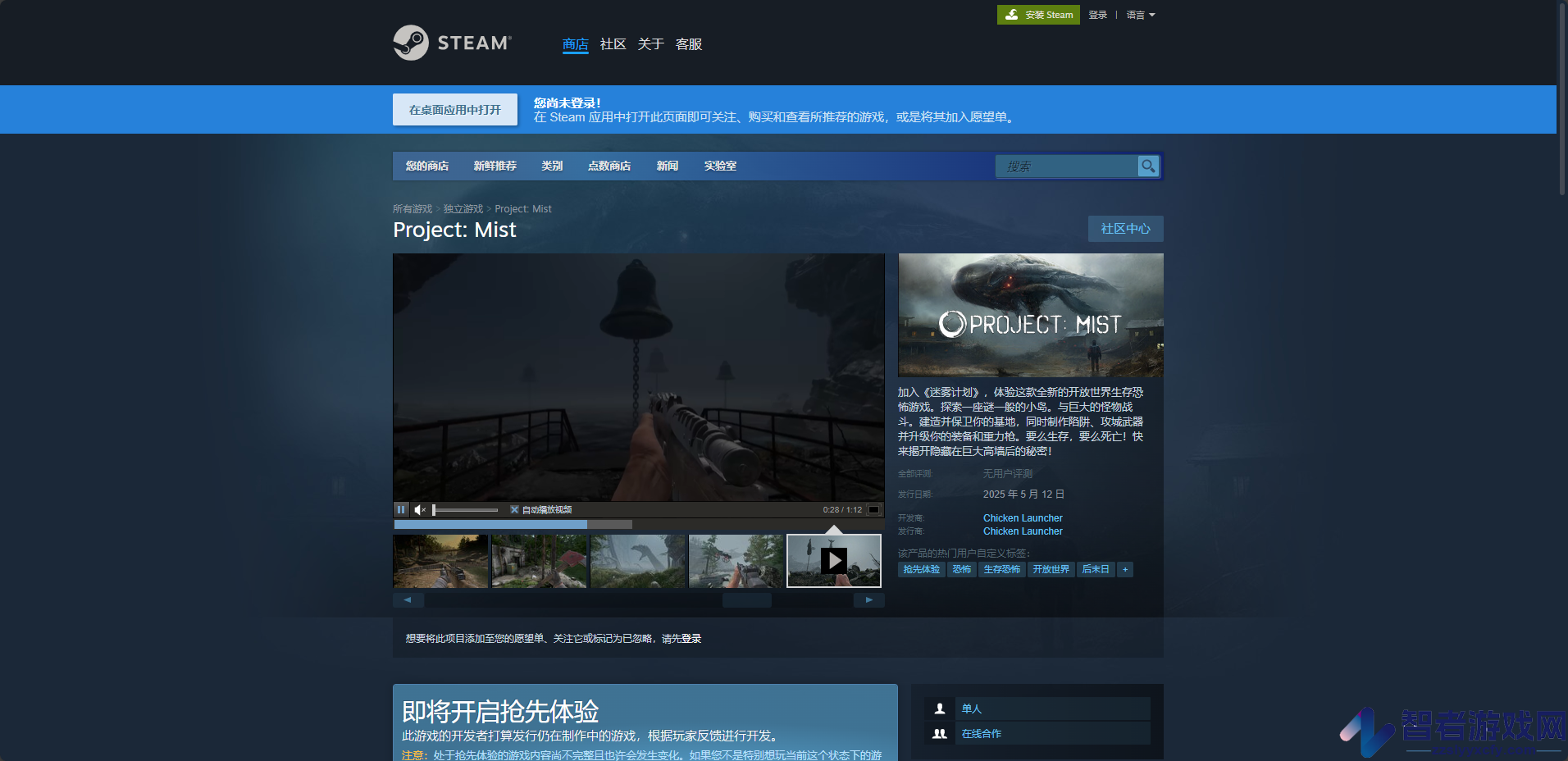Click the Project: Mist page title
The image size is (1568, 761).
(x=454, y=230)
